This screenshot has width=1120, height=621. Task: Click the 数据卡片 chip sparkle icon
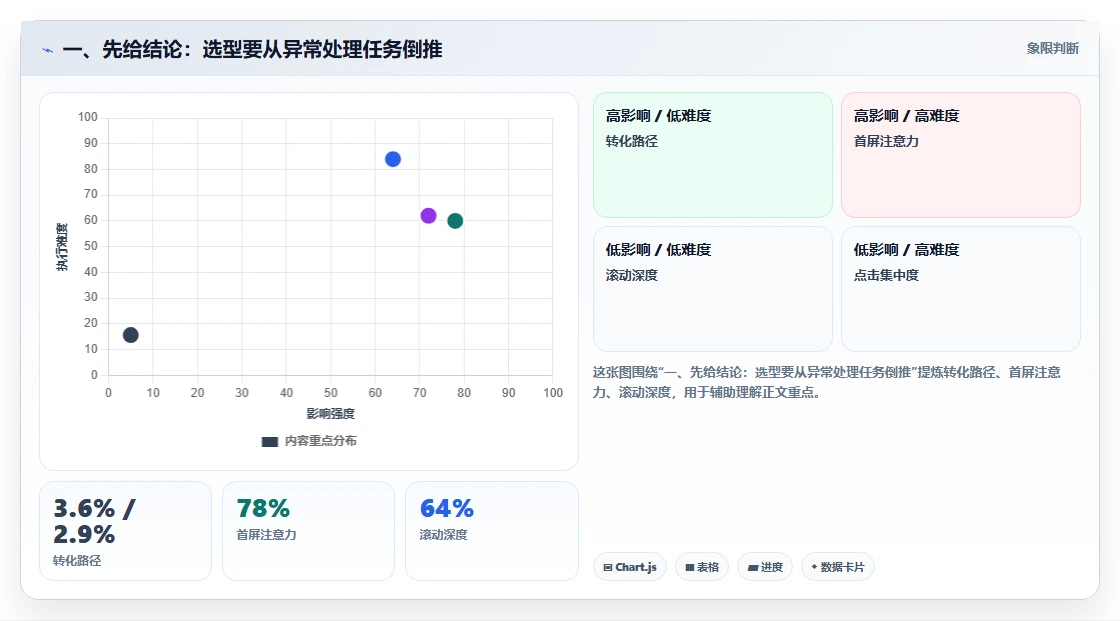(814, 567)
